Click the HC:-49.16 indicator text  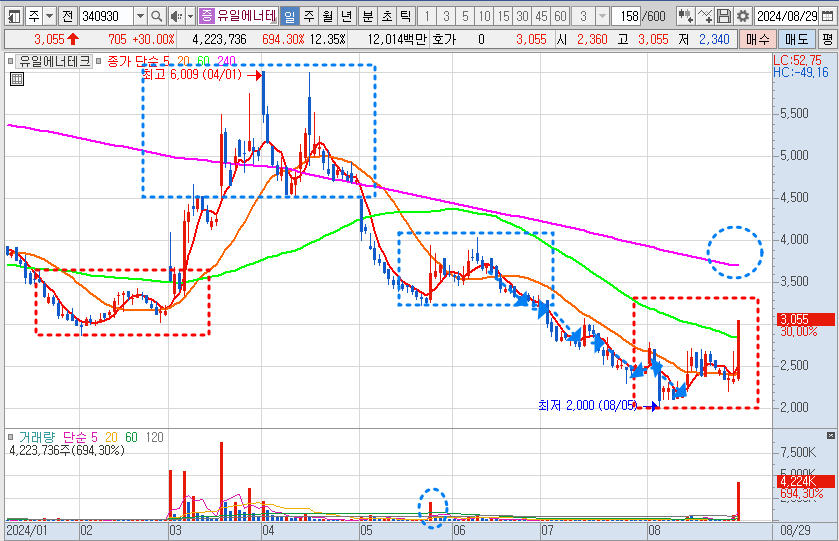click(x=801, y=73)
